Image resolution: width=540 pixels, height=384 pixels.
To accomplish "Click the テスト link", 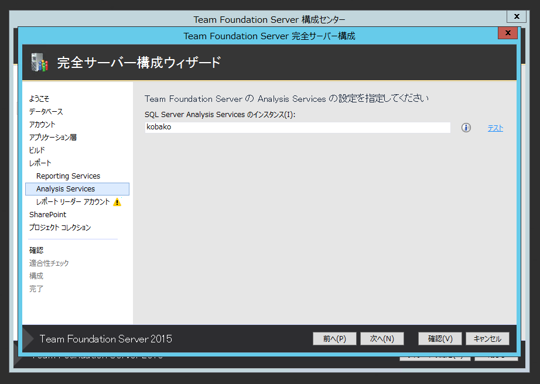I will click(495, 128).
